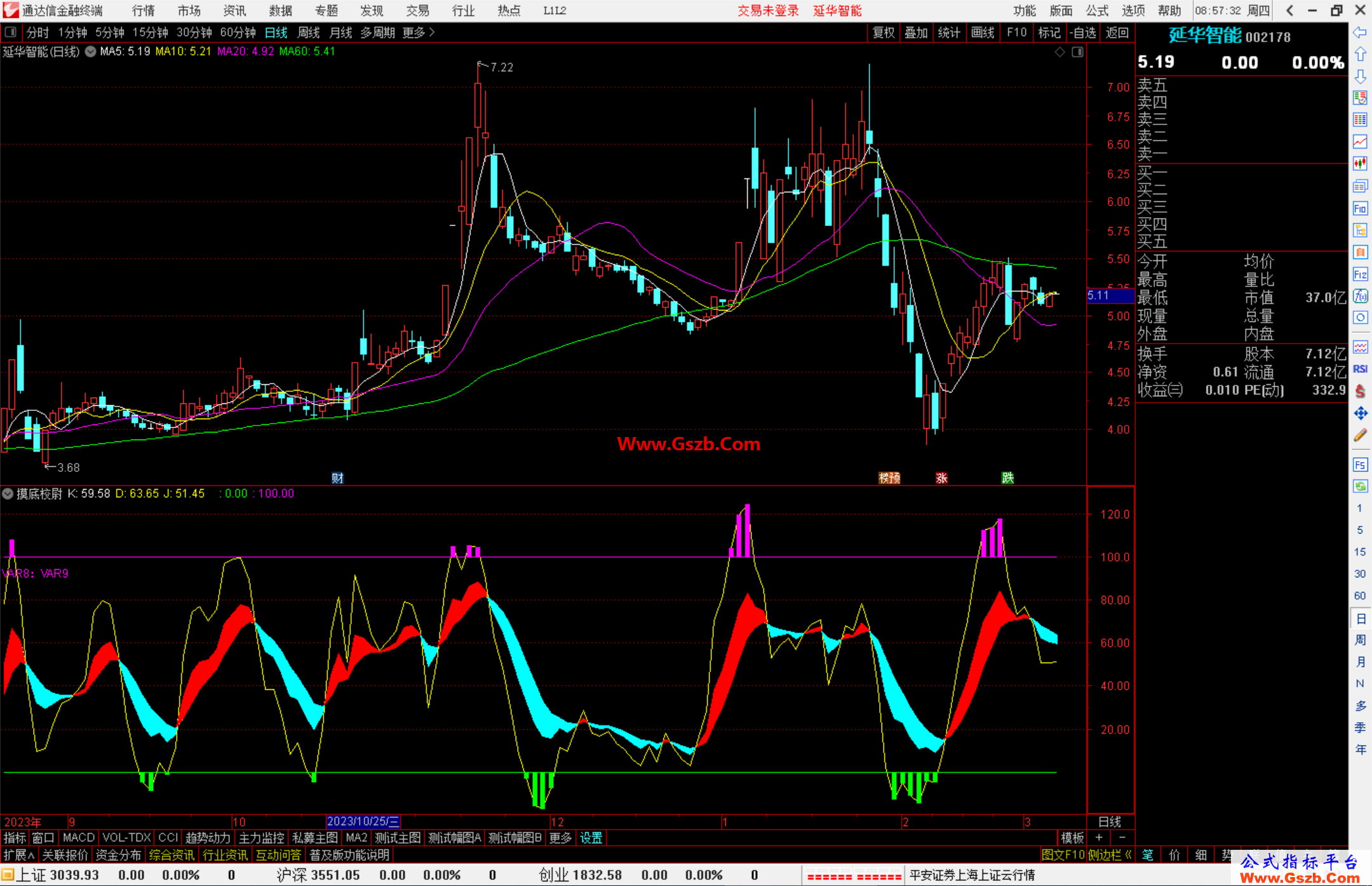Open the colored grid quote list icon
The width and height of the screenshot is (1372, 886).
click(x=1360, y=120)
